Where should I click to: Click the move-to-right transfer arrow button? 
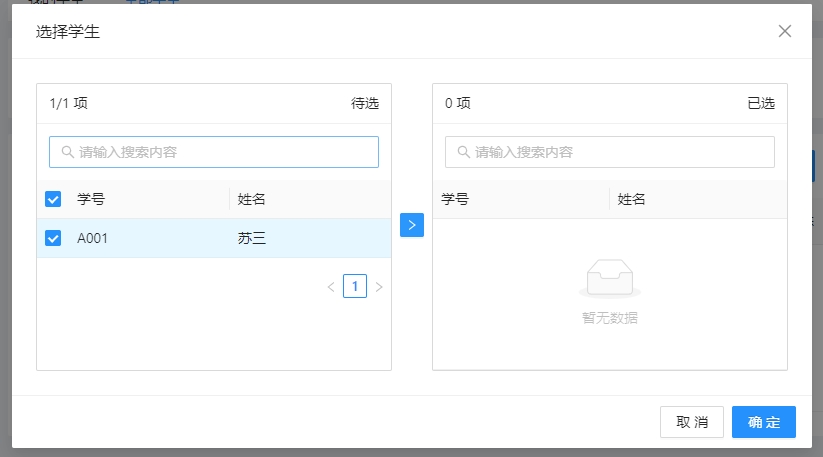tap(412, 225)
